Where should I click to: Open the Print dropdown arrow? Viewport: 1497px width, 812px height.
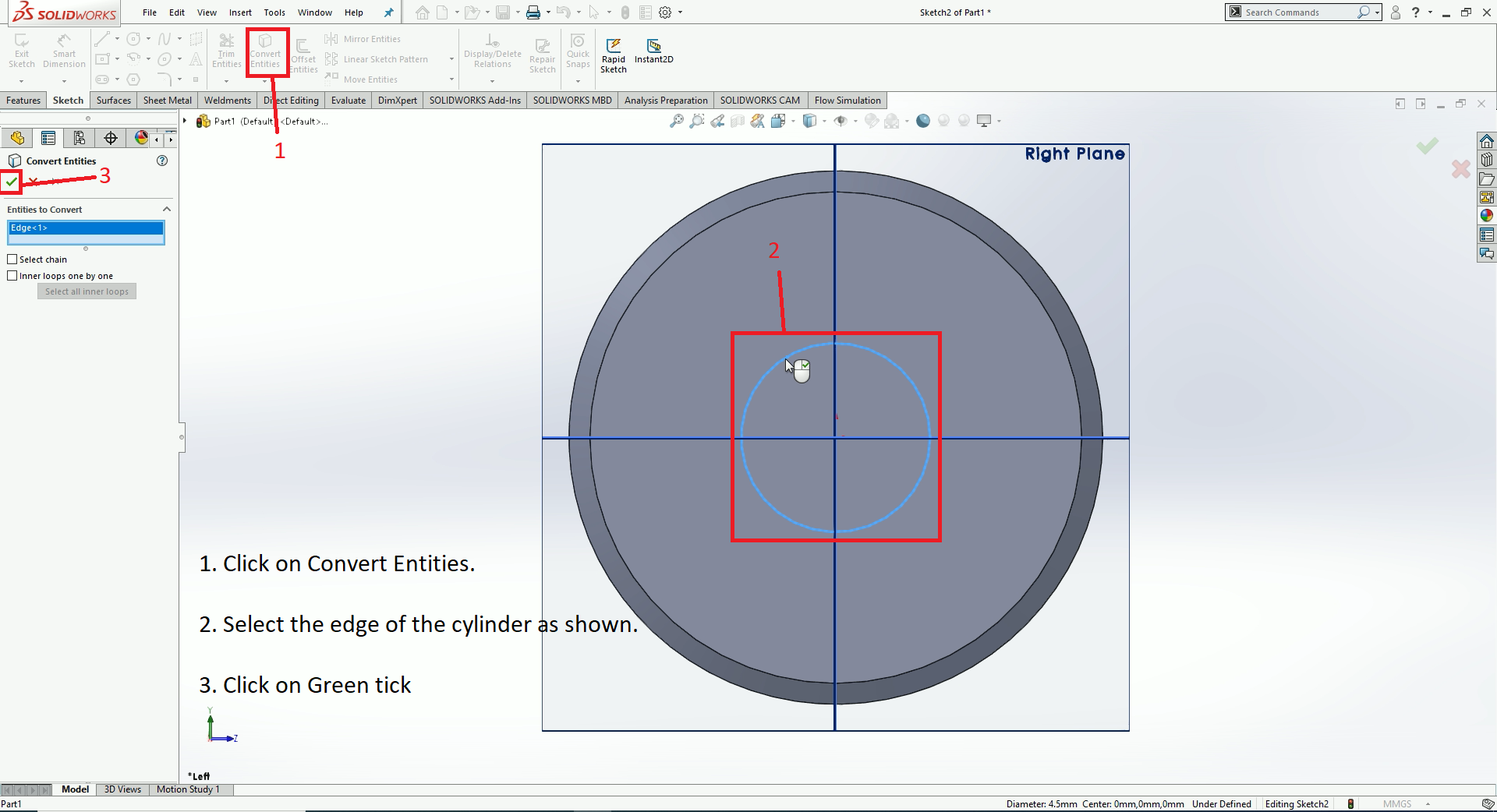(x=548, y=12)
